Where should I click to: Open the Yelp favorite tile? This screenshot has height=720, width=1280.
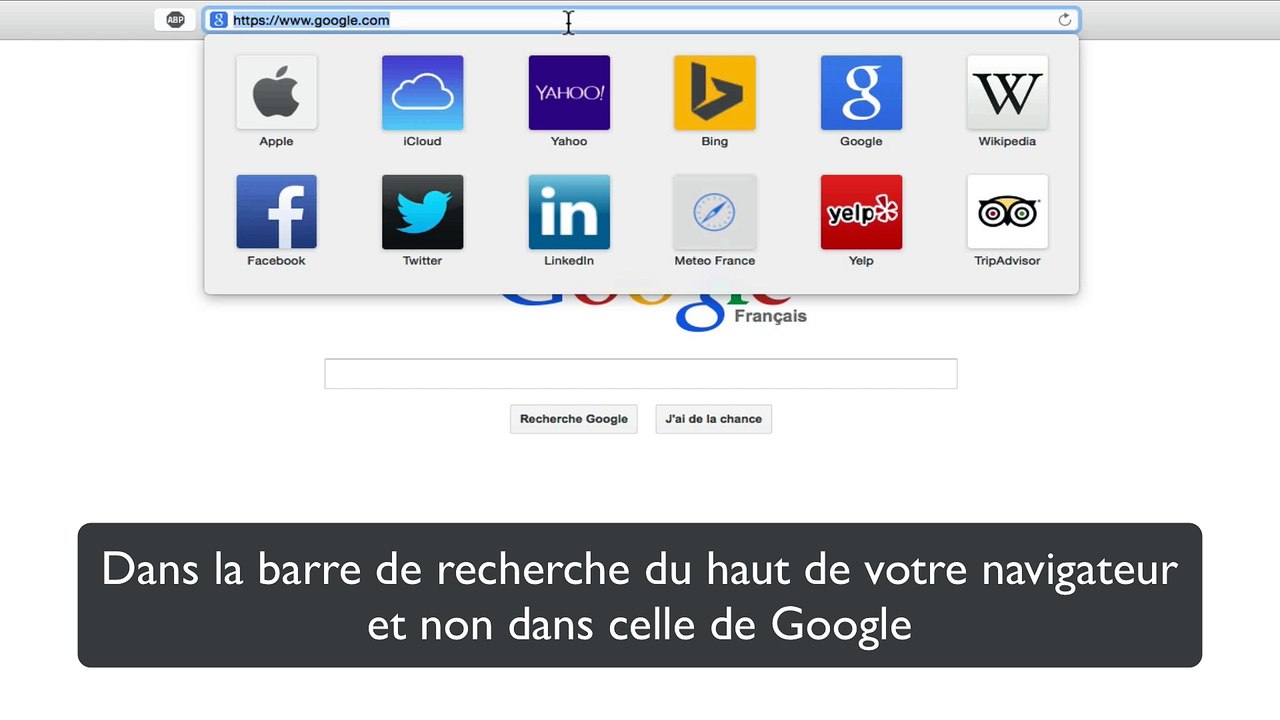click(861, 212)
